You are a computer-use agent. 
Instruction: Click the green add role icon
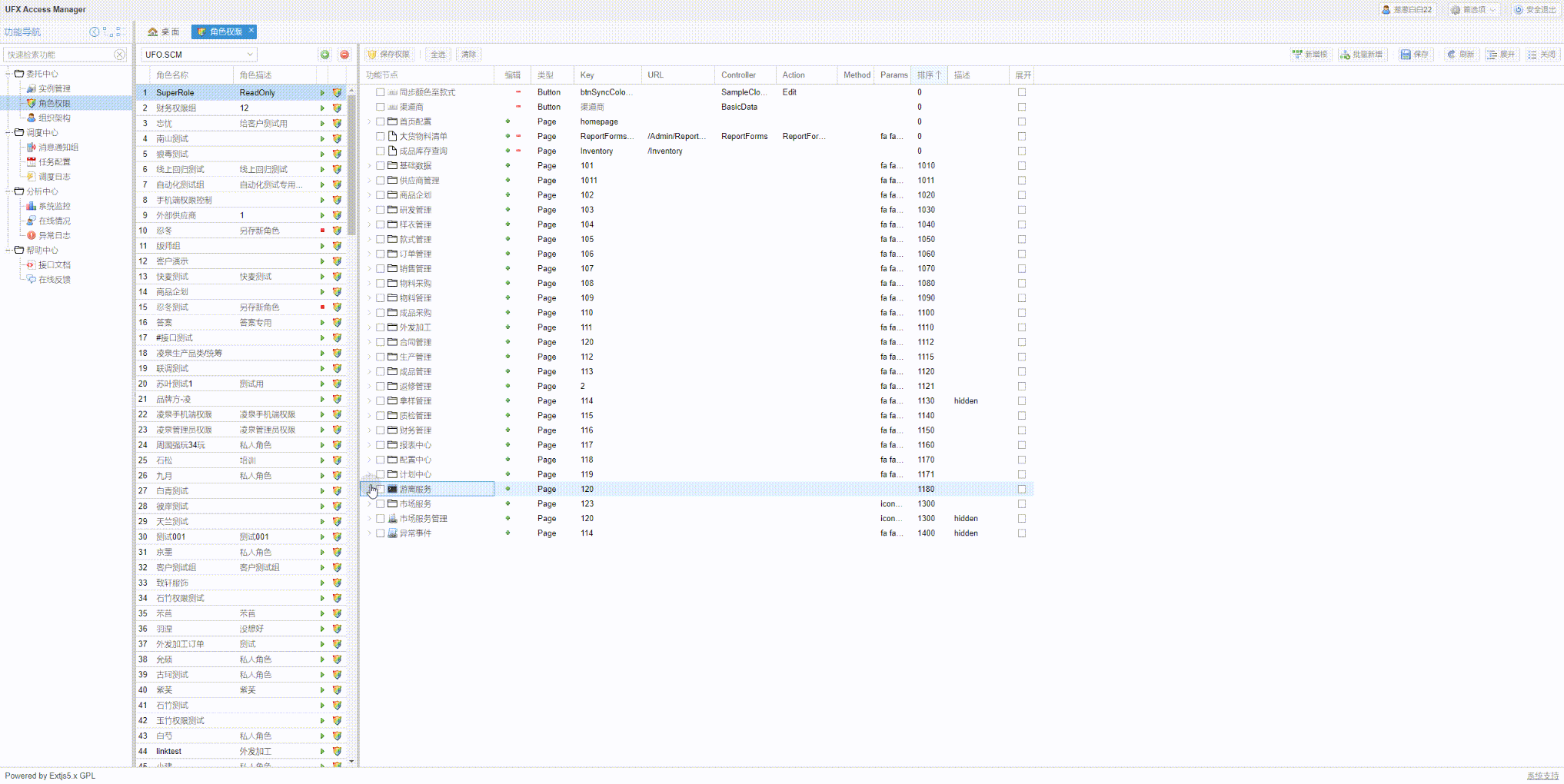click(x=324, y=55)
